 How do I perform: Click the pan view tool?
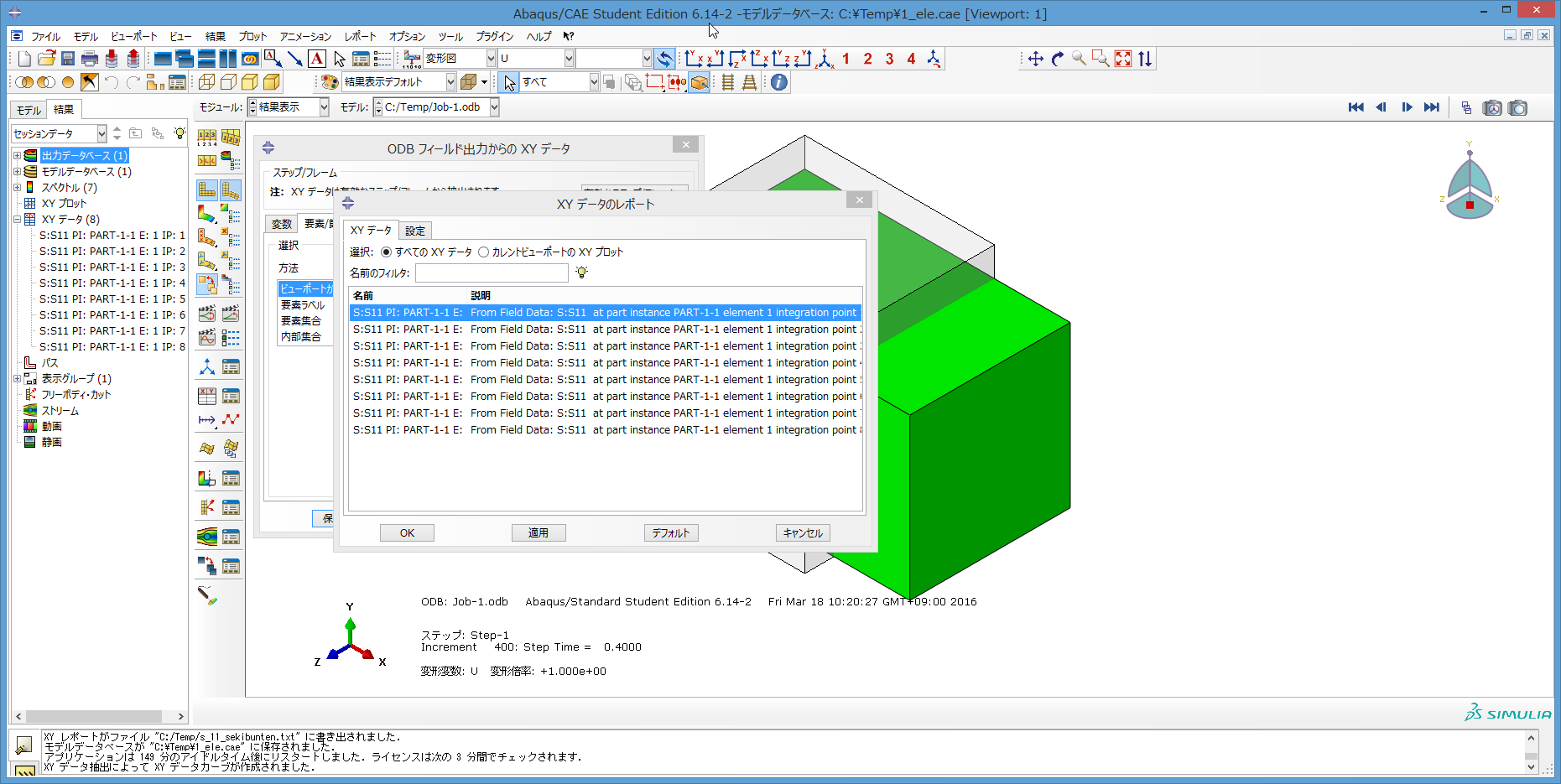pos(1036,59)
